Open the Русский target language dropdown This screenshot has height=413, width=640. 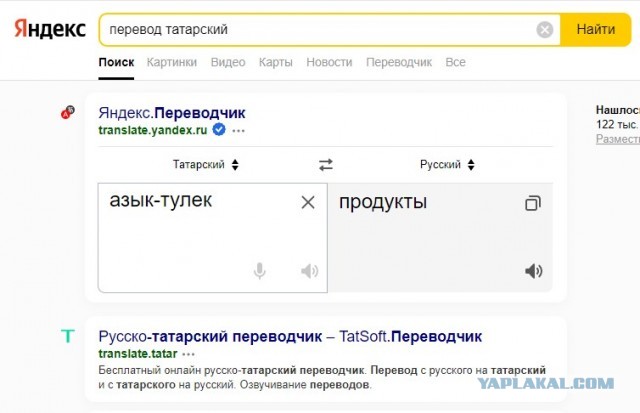point(447,164)
